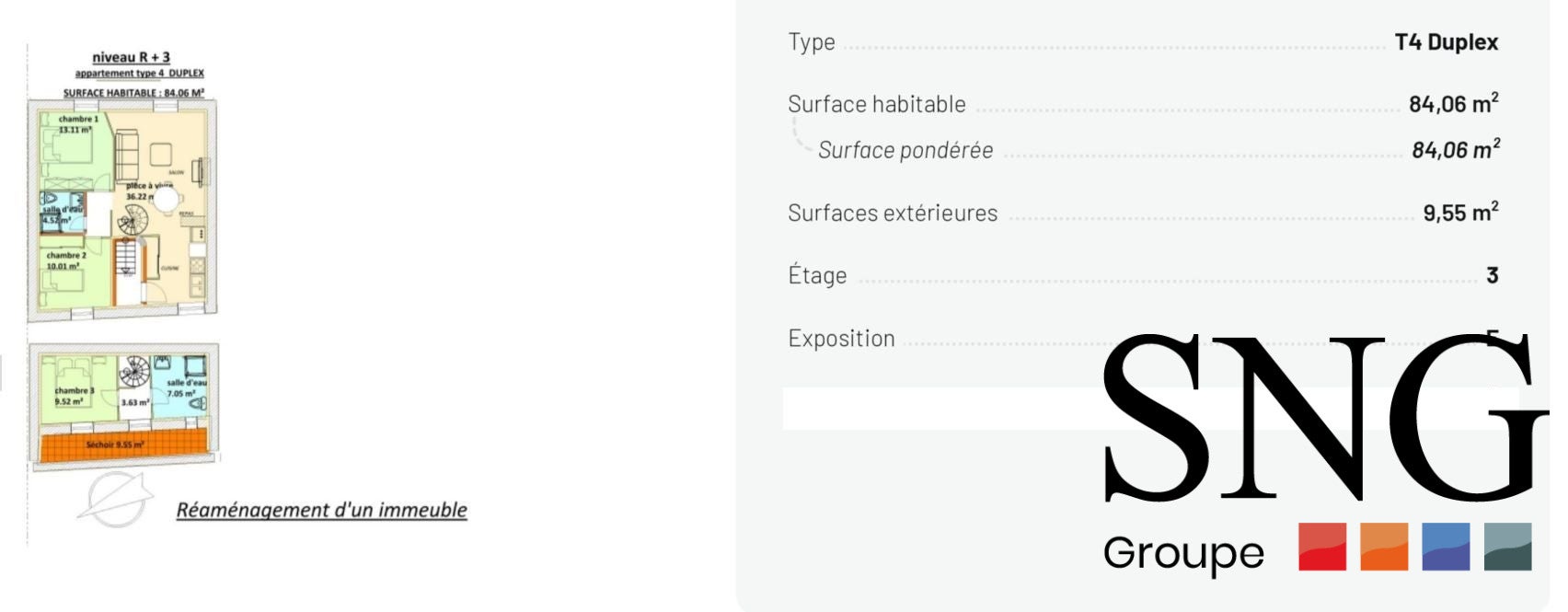
Task: Click the Surface pondérée sub-row label
Action: (905, 150)
